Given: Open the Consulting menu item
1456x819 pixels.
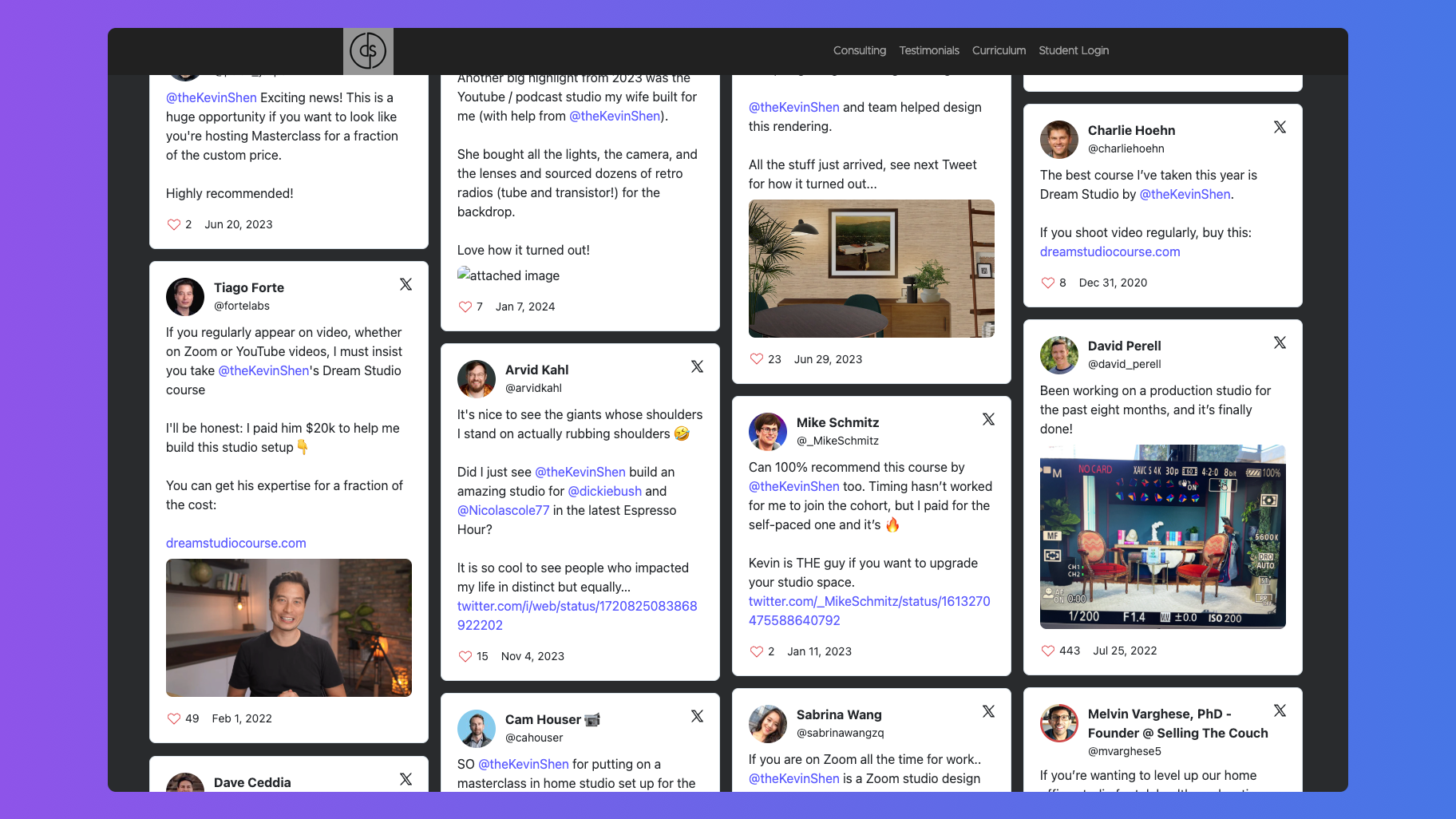Looking at the screenshot, I should [x=859, y=50].
